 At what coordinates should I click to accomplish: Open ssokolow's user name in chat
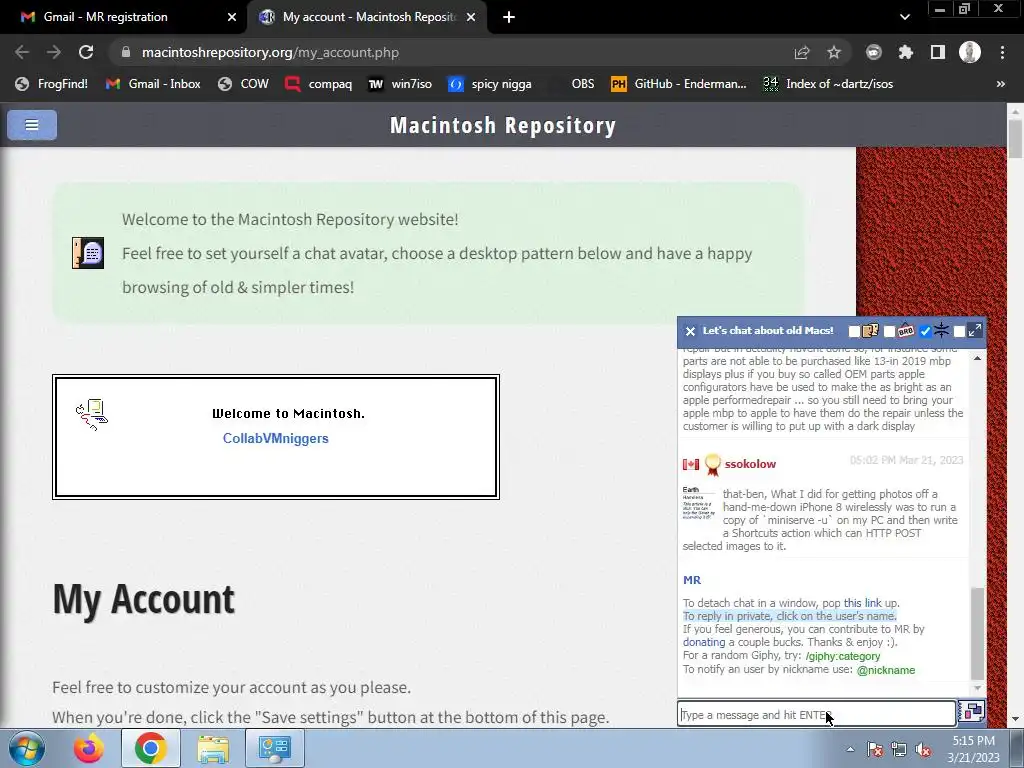750,464
